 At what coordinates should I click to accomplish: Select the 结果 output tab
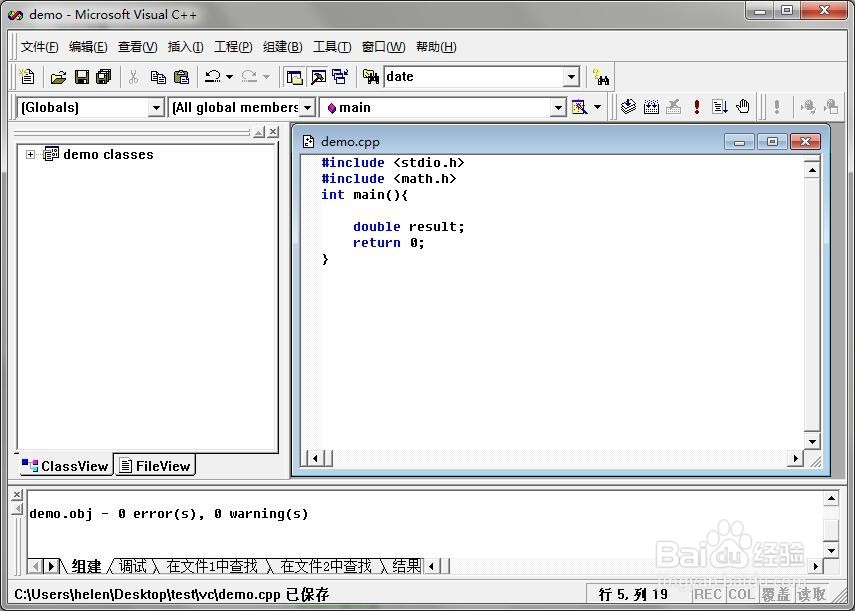407,566
